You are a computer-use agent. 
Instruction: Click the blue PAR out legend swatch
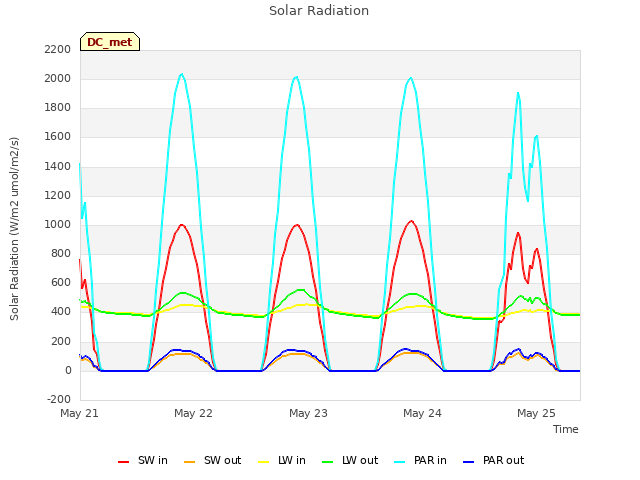pyautogui.click(x=469, y=461)
